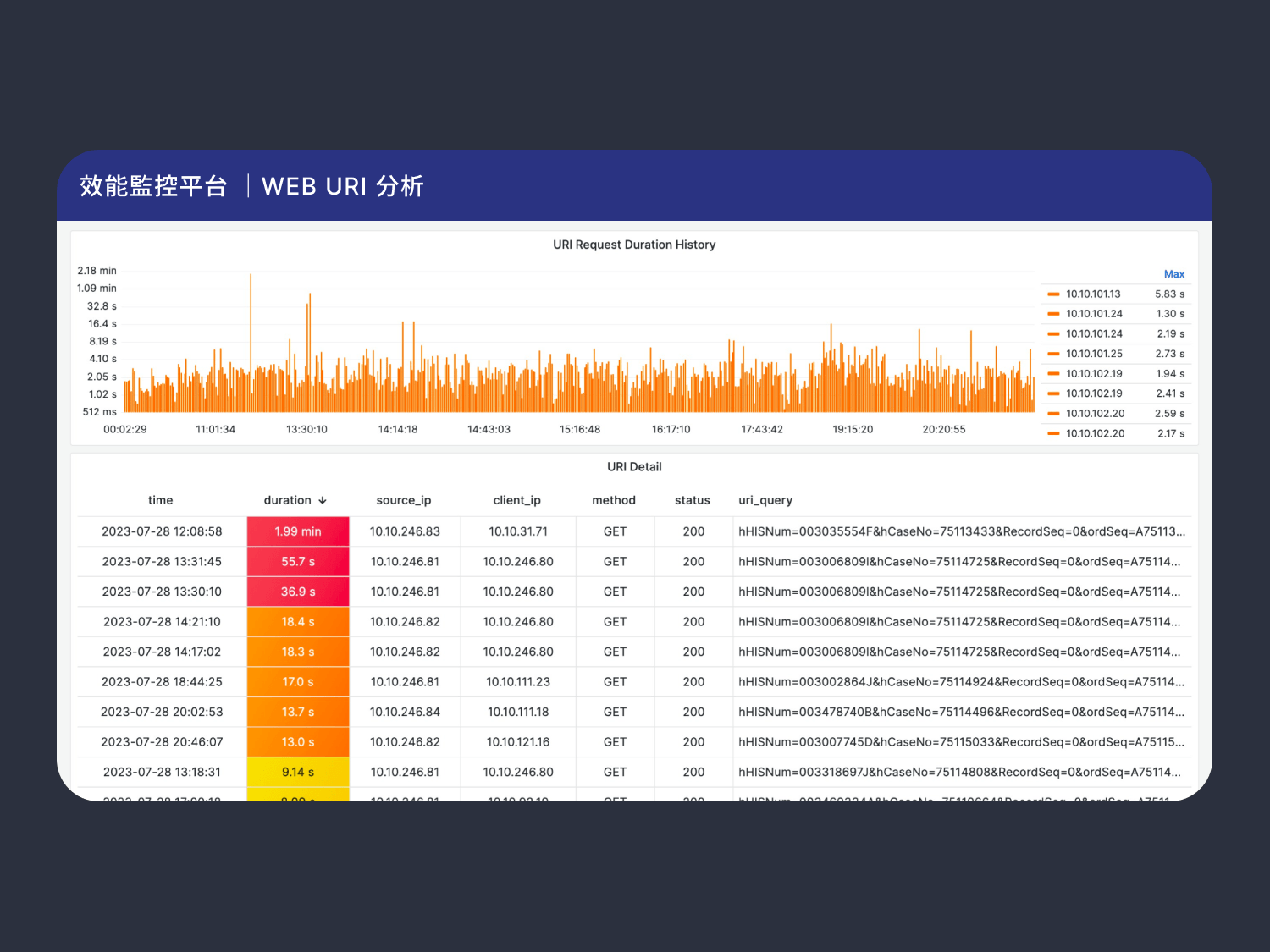
Task: Click legend series with max 1.30 s
Action: click(x=1094, y=314)
